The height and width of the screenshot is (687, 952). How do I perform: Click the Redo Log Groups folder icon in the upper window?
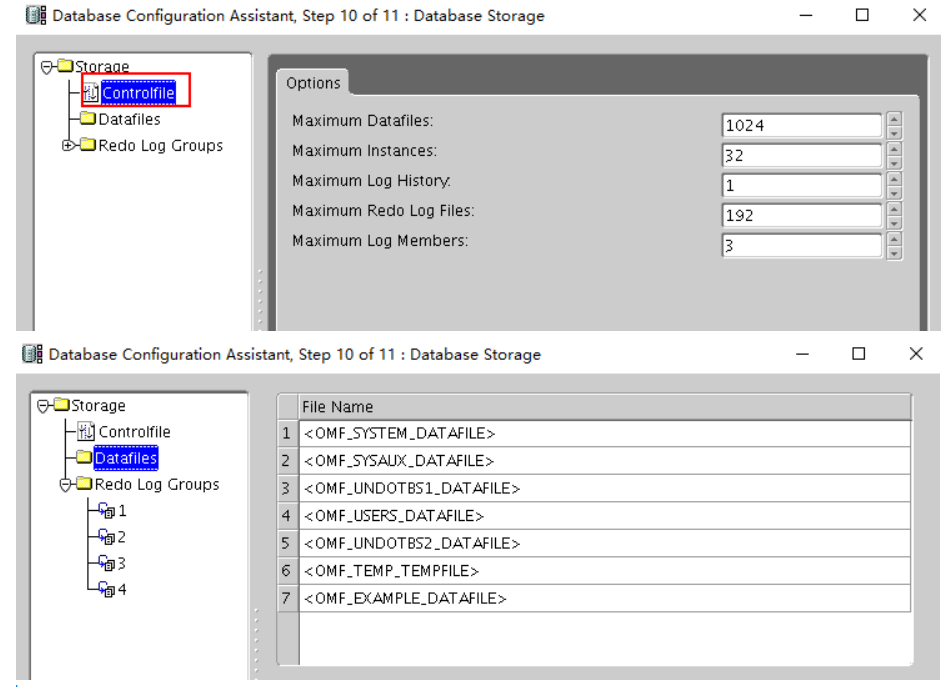coord(88,144)
